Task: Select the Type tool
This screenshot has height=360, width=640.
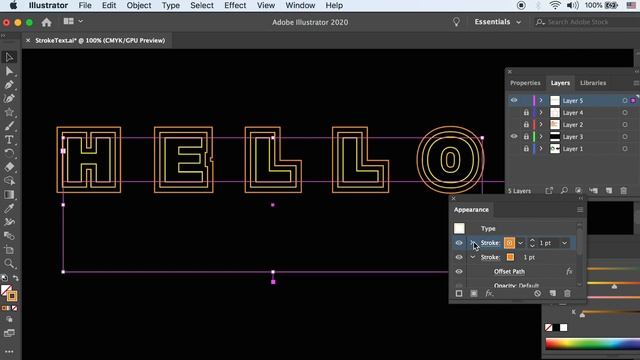Action: click(9, 140)
